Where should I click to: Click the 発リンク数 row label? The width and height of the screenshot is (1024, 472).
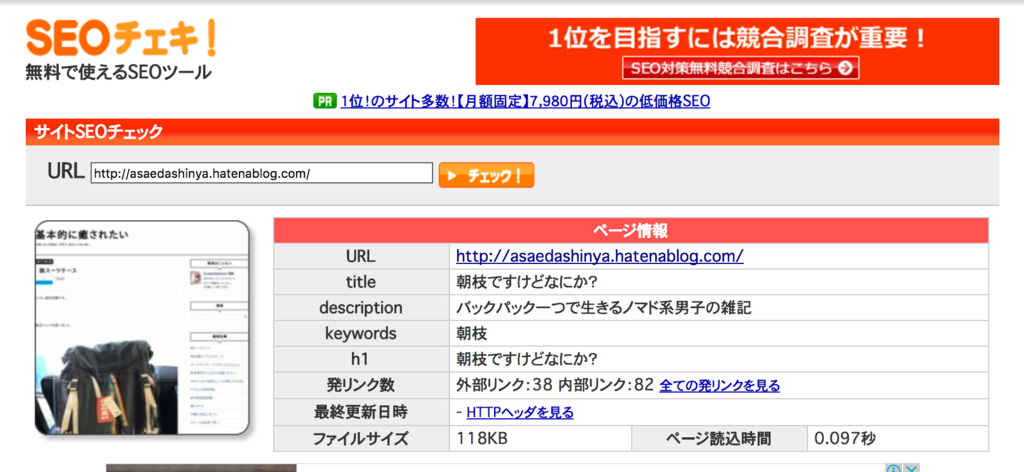[x=361, y=386]
